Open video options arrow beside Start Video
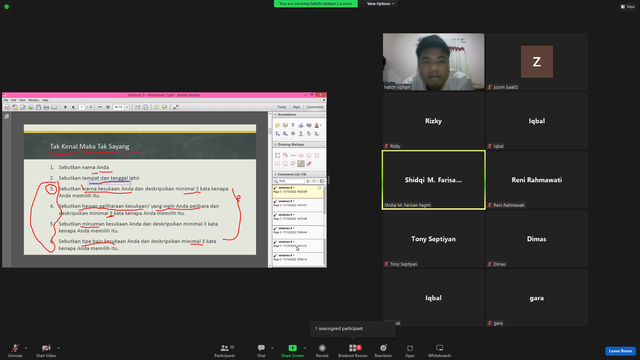This screenshot has height=360, width=640. 59,348
